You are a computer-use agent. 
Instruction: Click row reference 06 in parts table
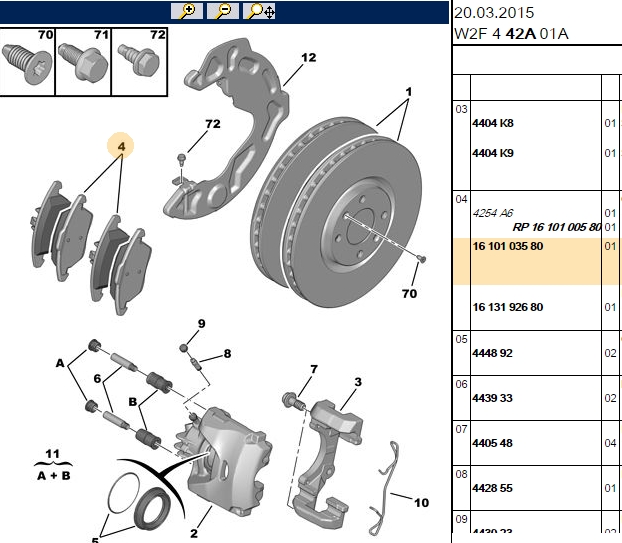coord(461,384)
